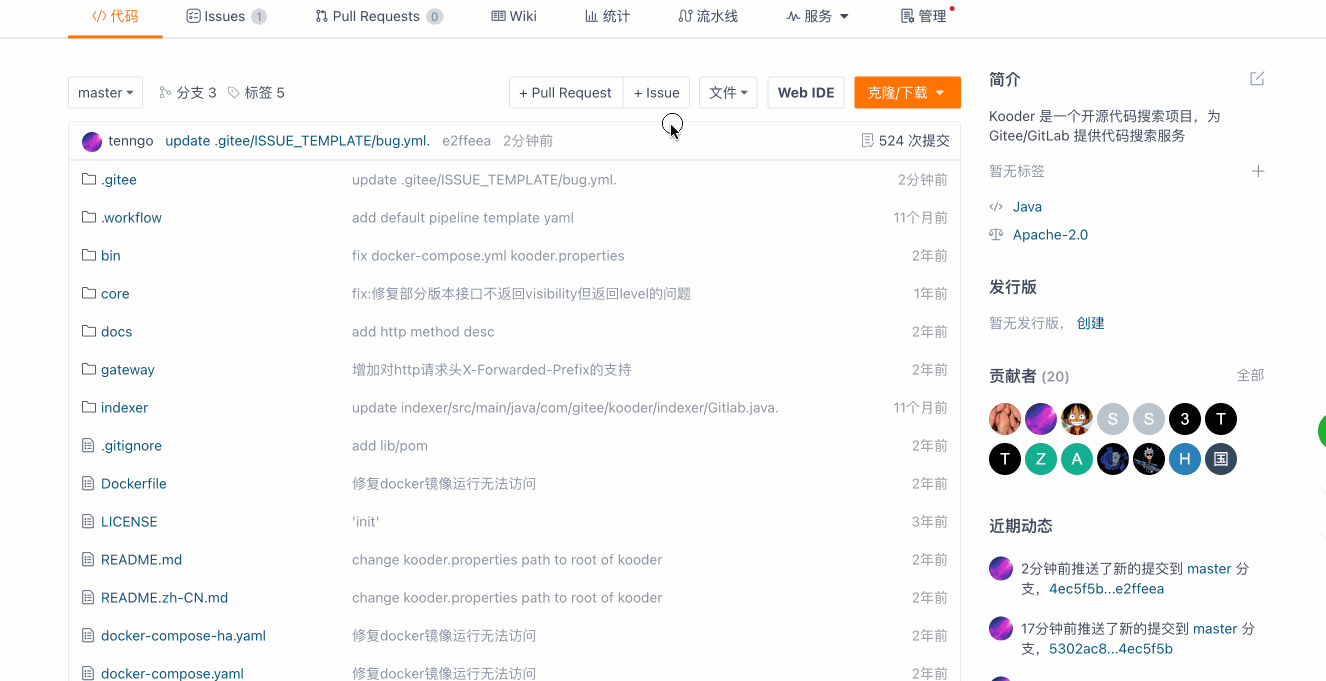Open the 流水线 tab

pos(708,16)
